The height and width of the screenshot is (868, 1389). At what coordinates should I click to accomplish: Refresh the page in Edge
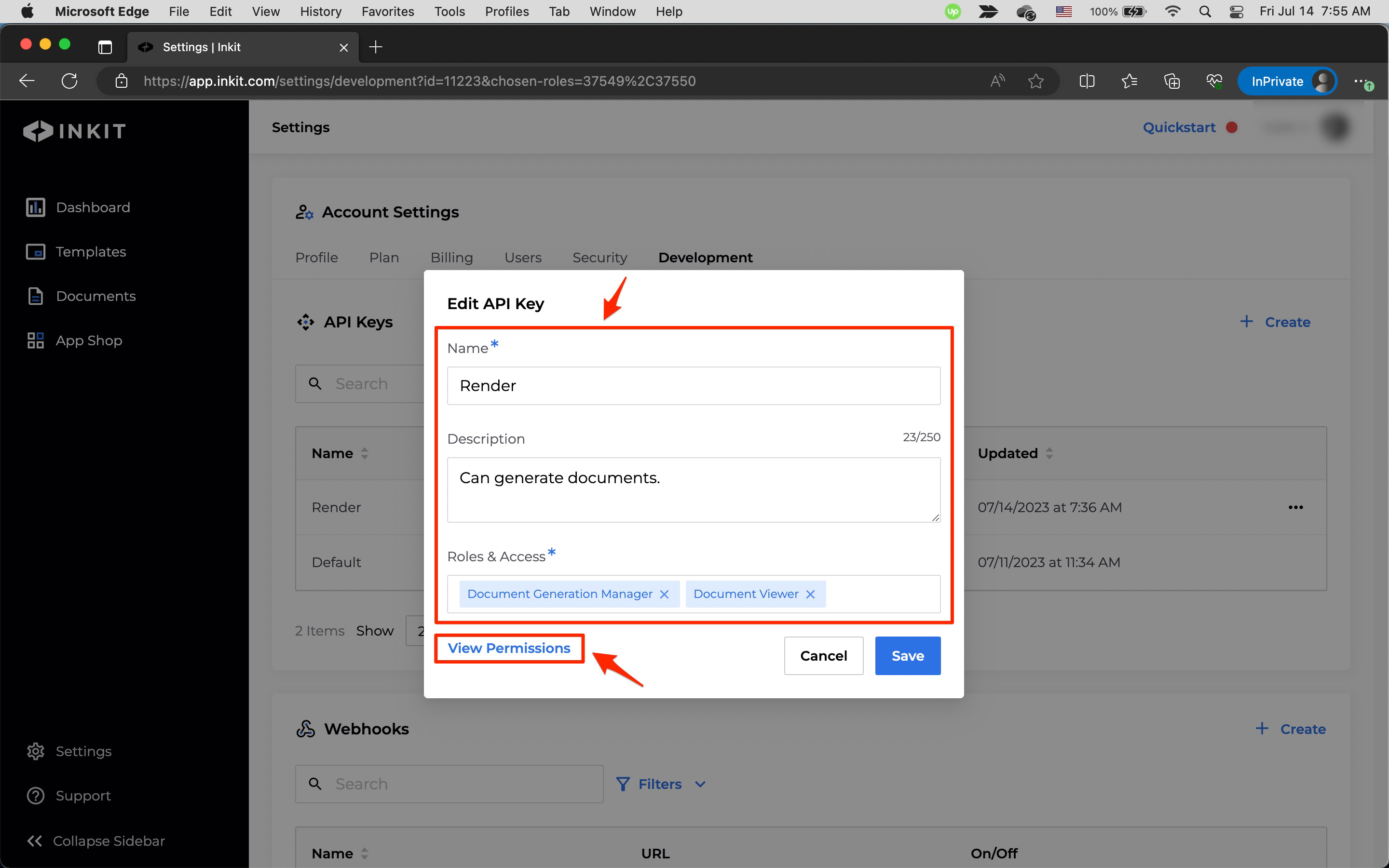pos(69,81)
